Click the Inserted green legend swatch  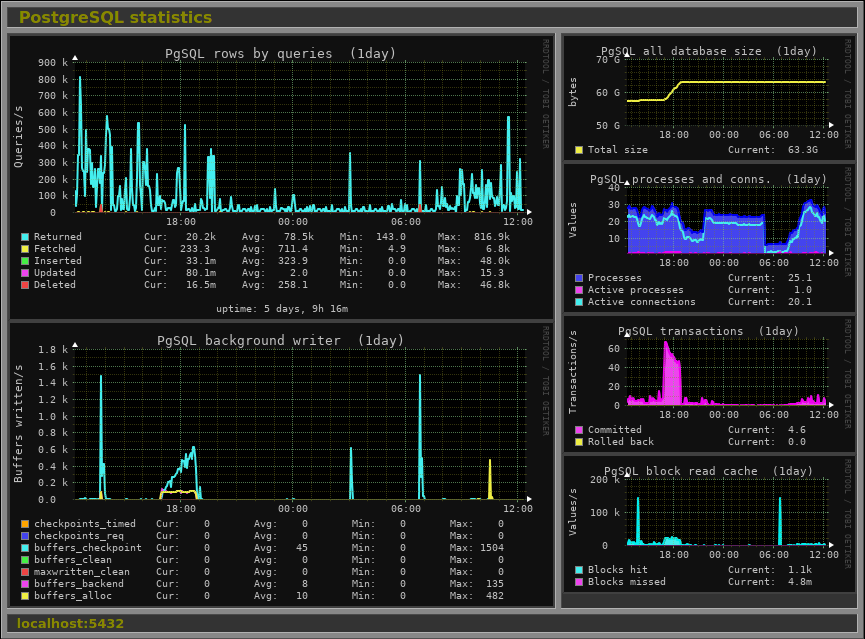(x=25, y=261)
